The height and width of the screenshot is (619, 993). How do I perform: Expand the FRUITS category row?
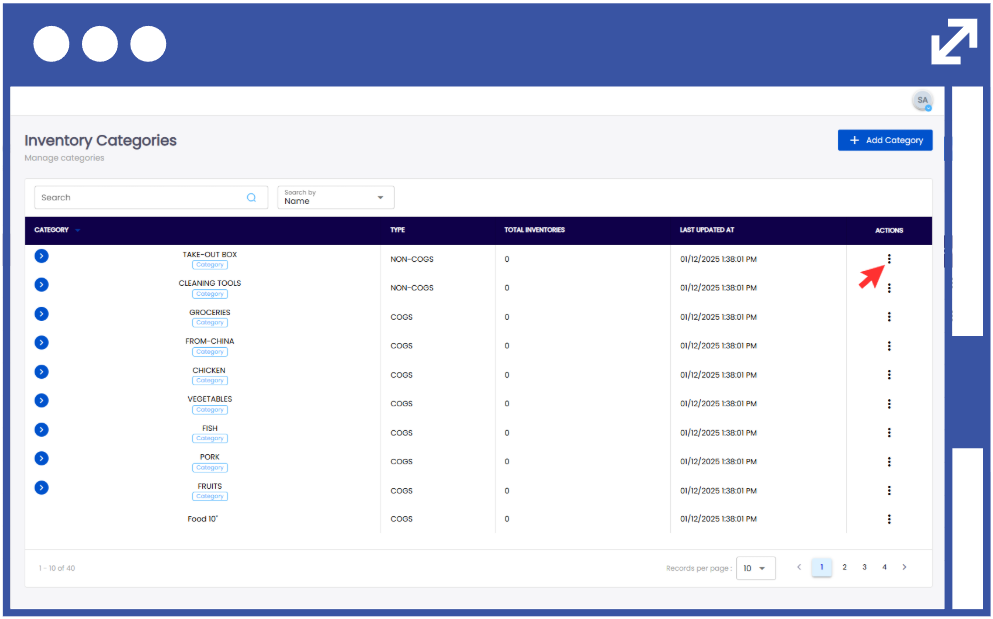[x=41, y=488]
